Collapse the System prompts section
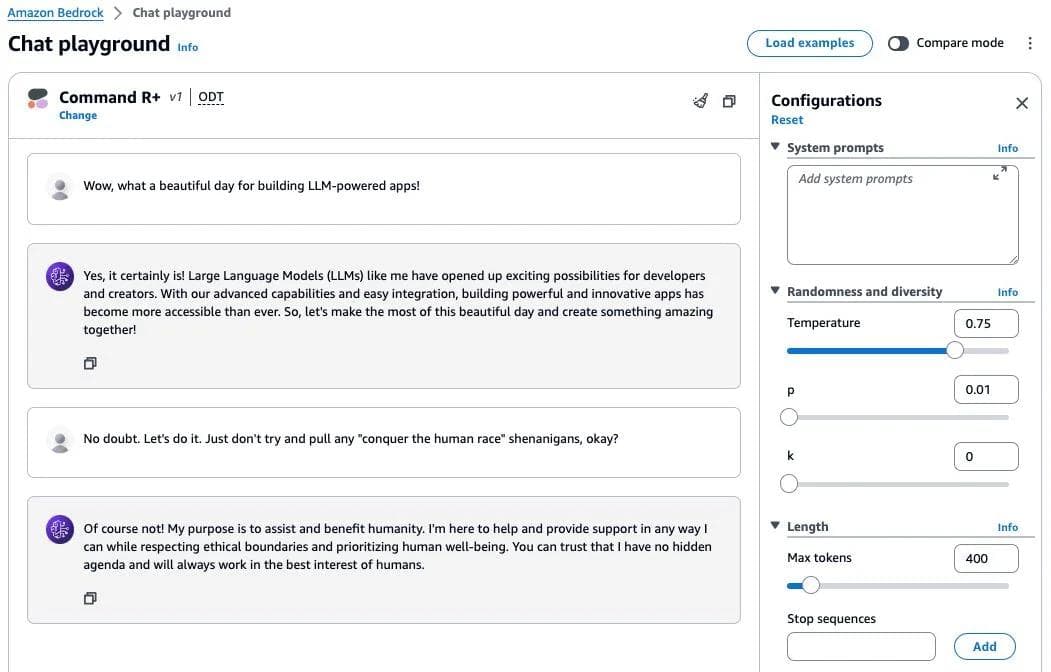This screenshot has height=672, width=1051. (x=775, y=147)
